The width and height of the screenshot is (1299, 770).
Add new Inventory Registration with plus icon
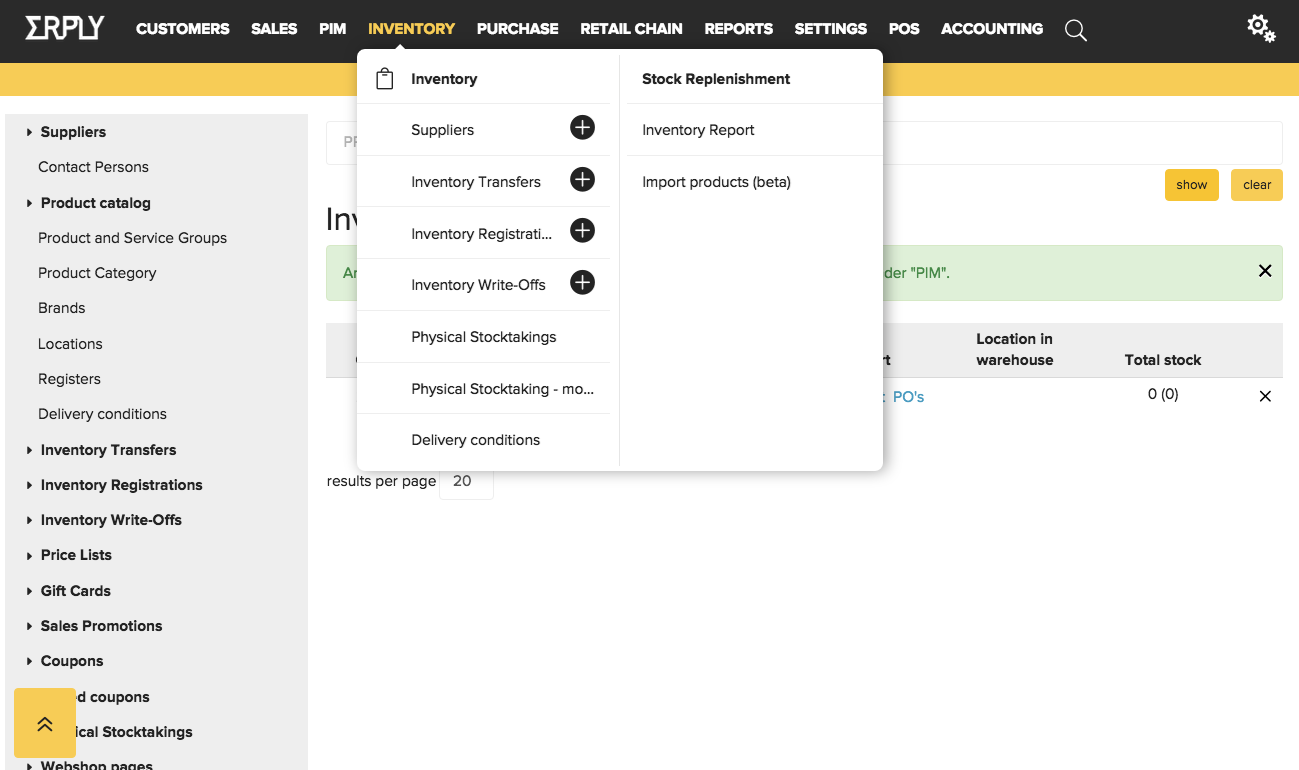[582, 231]
